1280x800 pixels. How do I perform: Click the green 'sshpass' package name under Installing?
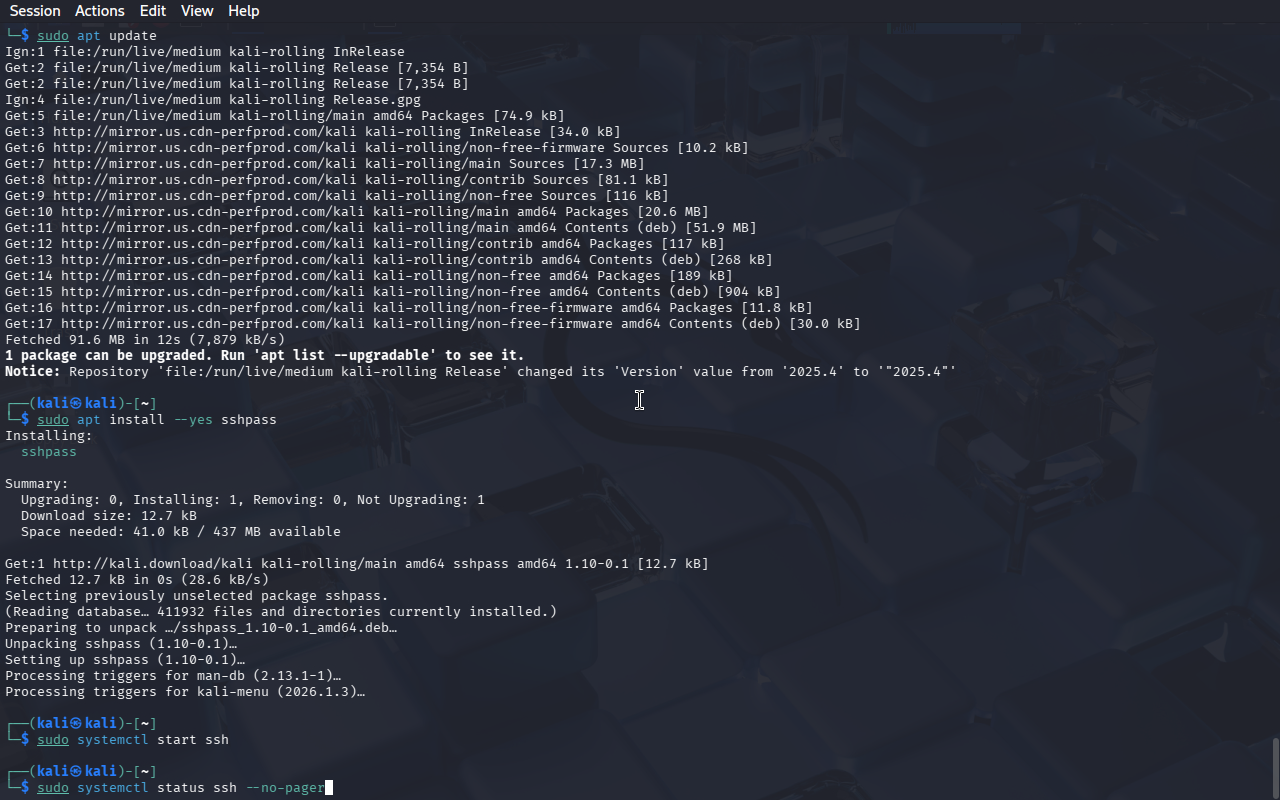(x=49, y=452)
